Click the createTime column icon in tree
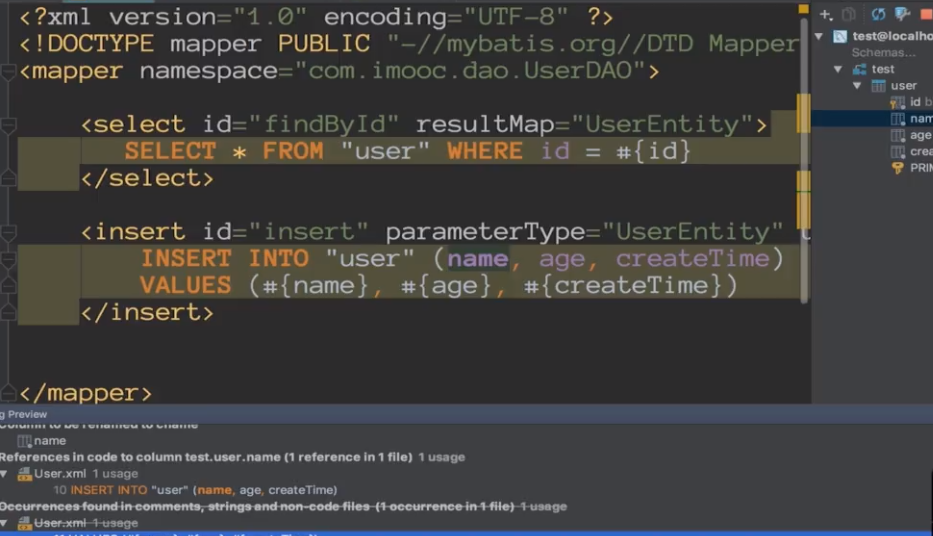Image resolution: width=933 pixels, height=536 pixels. pyautogui.click(x=897, y=152)
